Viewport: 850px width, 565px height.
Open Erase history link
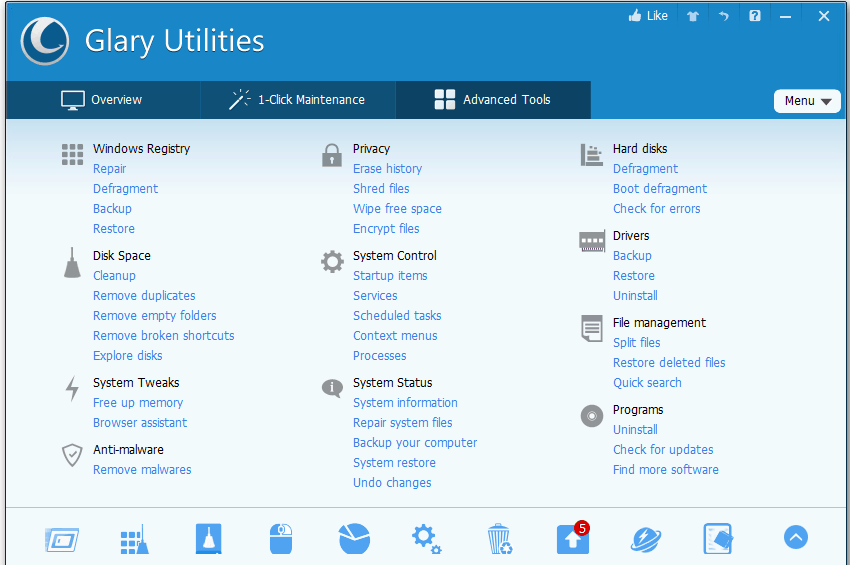[x=388, y=169]
